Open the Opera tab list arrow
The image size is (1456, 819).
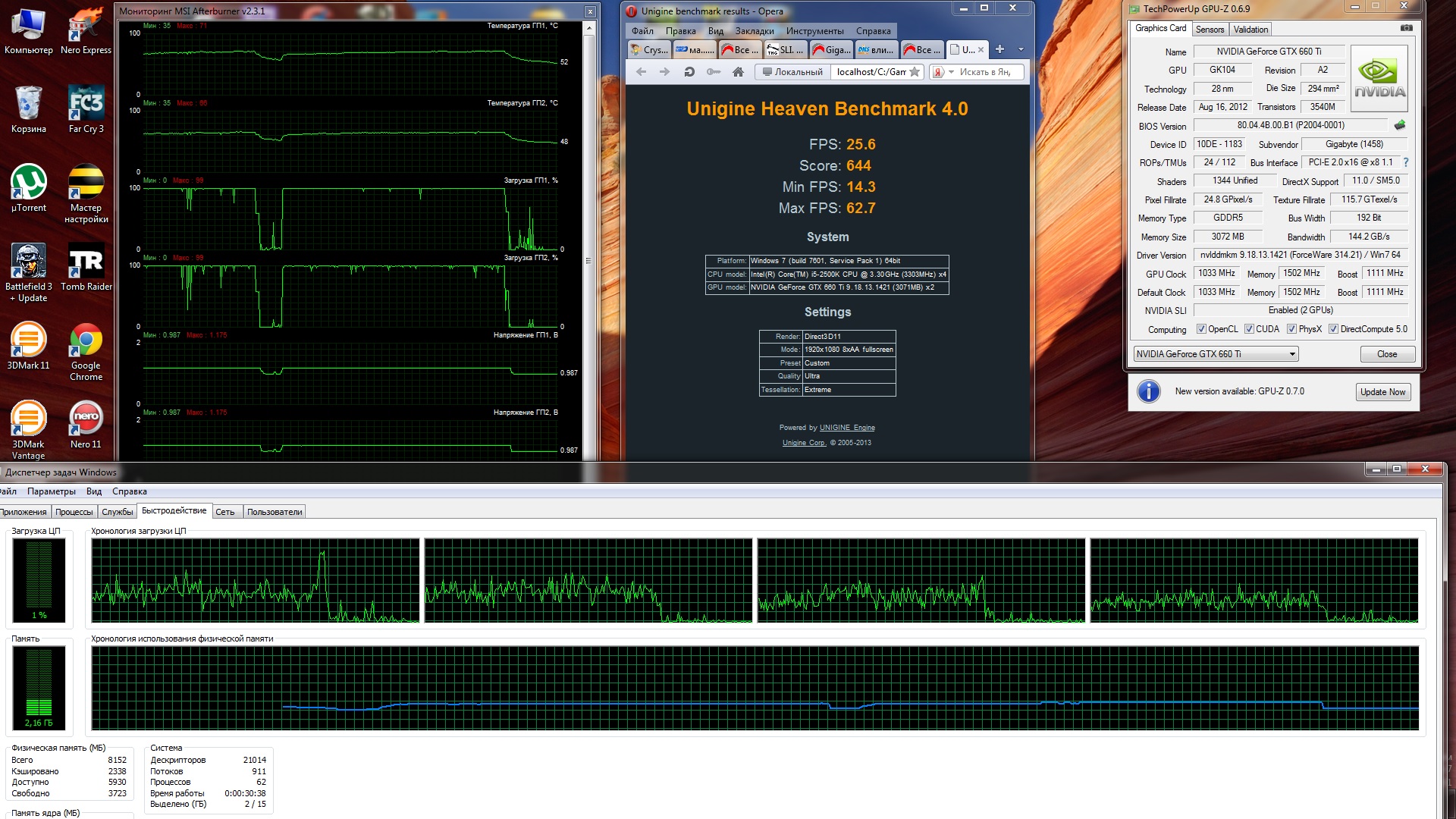pos(1021,49)
